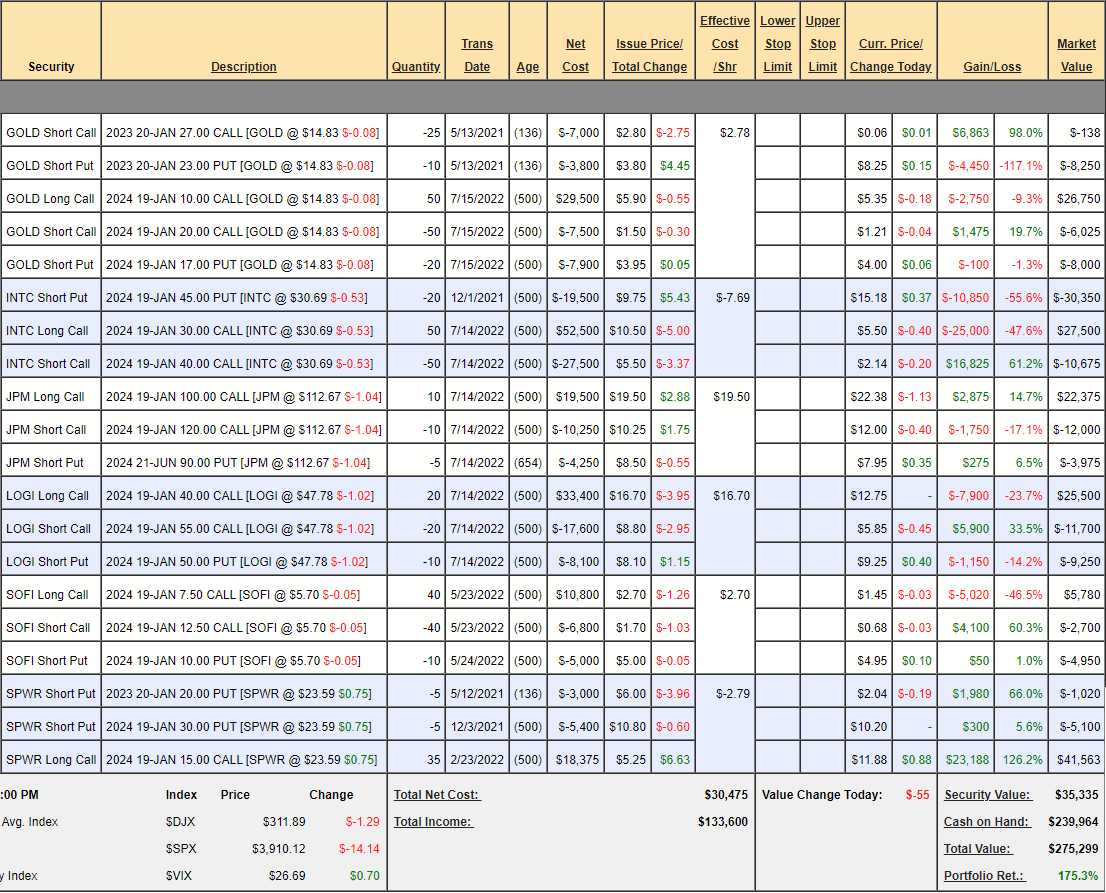This screenshot has width=1106, height=893.
Task: Click the Trans Date column header
Action: [x=477, y=55]
